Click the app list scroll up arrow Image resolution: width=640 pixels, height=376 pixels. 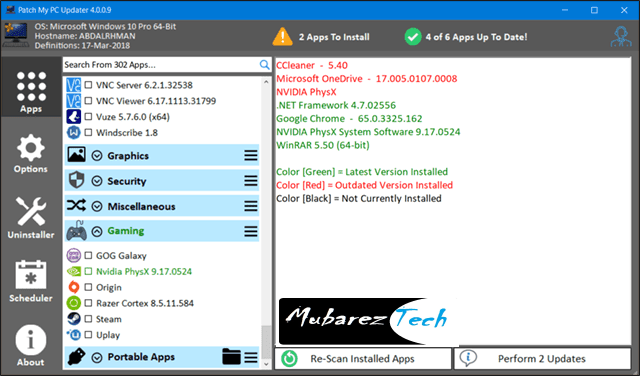[x=266, y=82]
